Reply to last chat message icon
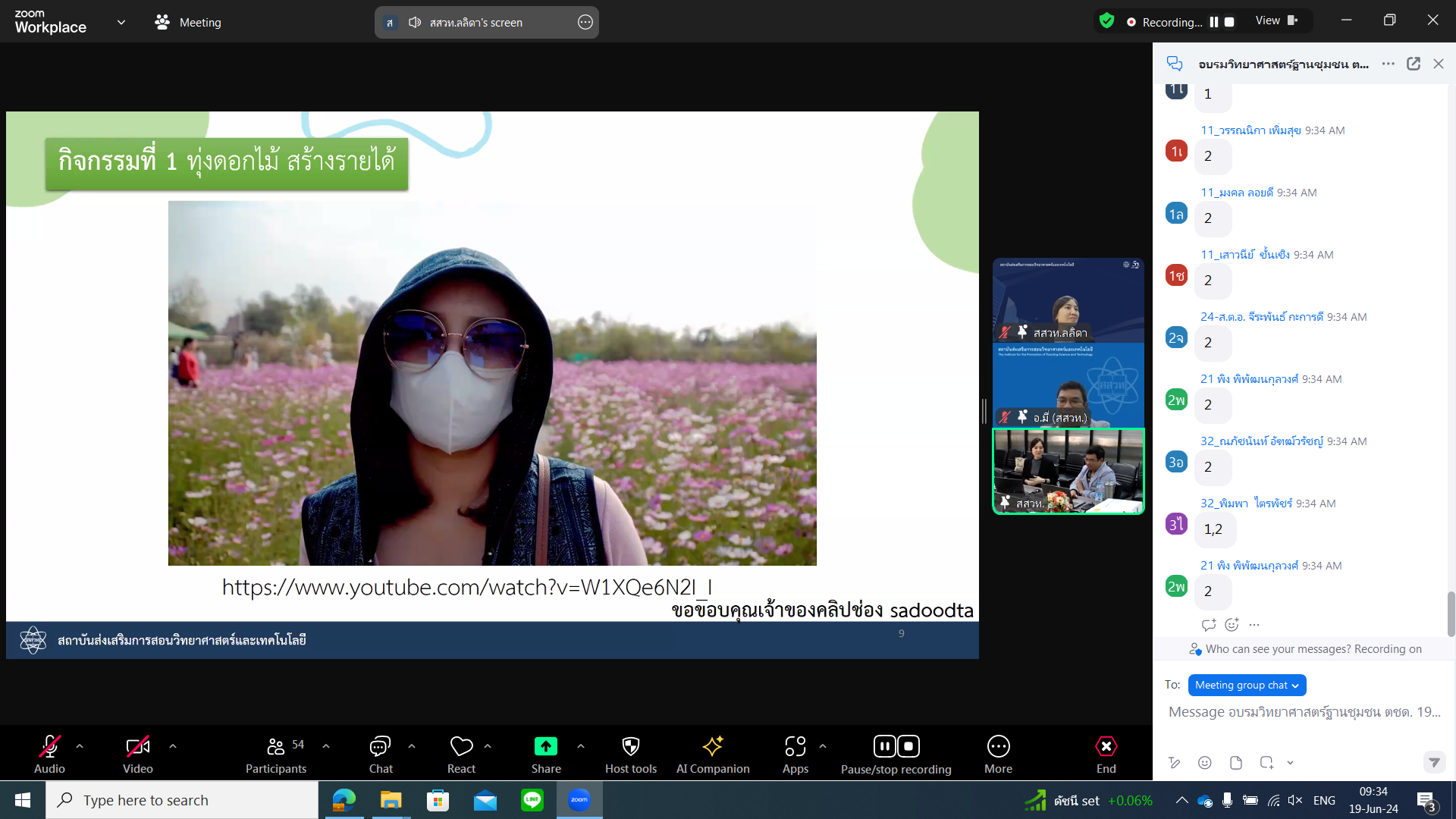The width and height of the screenshot is (1456, 819). (1209, 625)
